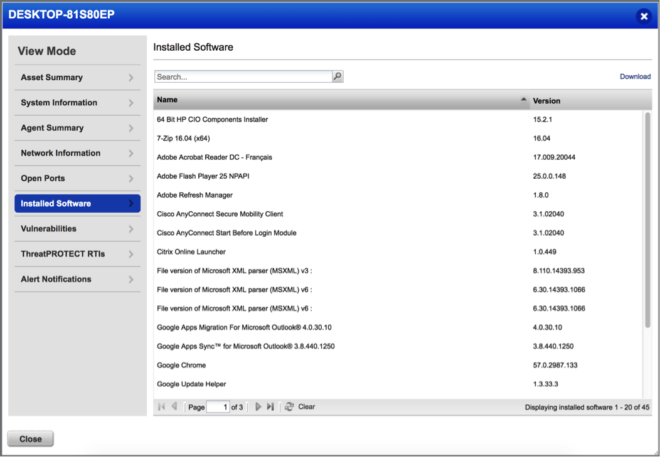Click the Name column sort arrow
Image resolution: width=660 pixels, height=457 pixels.
523,99
